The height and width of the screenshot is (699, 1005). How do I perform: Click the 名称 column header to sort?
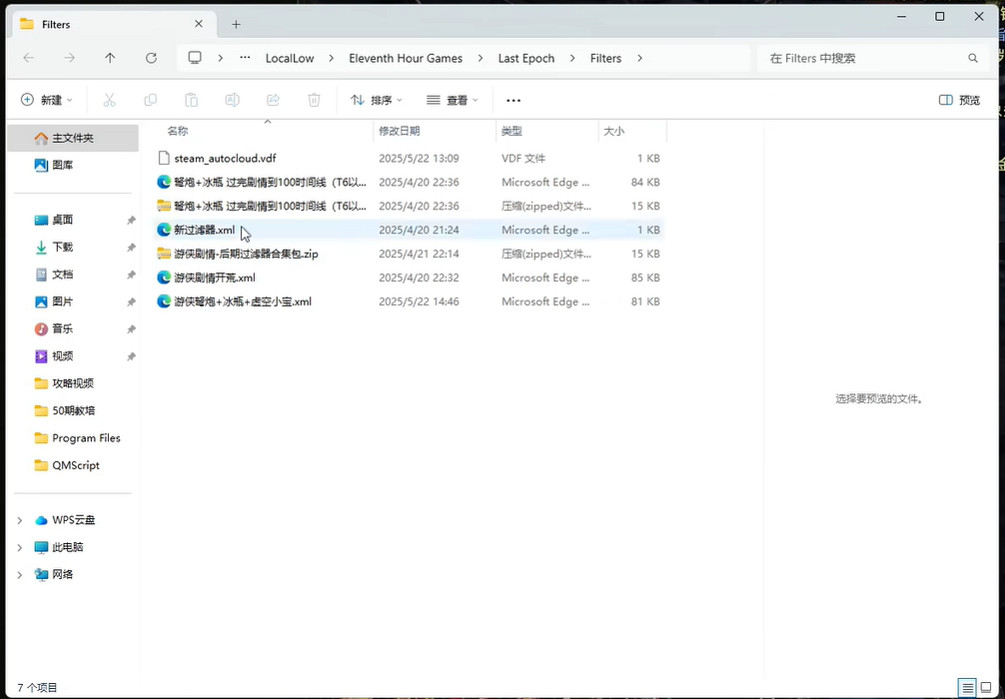click(x=177, y=131)
